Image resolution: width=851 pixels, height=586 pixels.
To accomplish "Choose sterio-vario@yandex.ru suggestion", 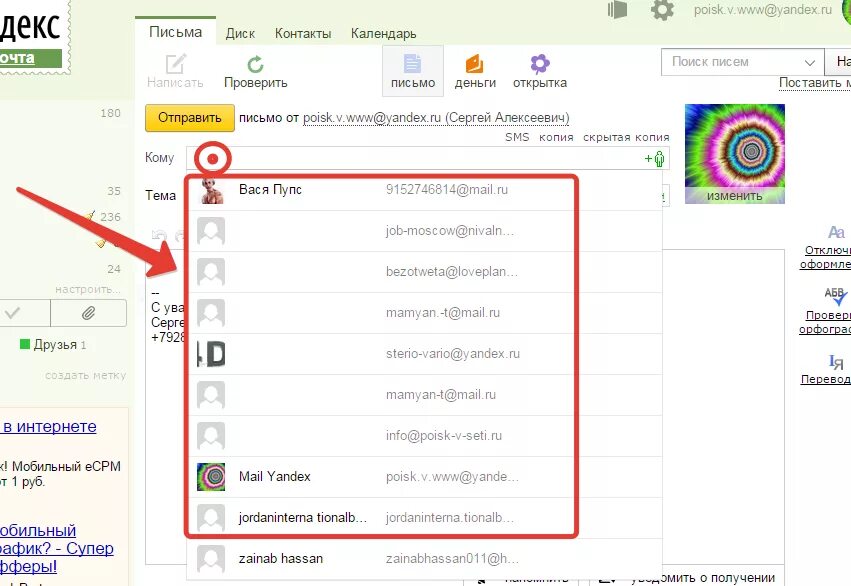I will pyautogui.click(x=453, y=354).
